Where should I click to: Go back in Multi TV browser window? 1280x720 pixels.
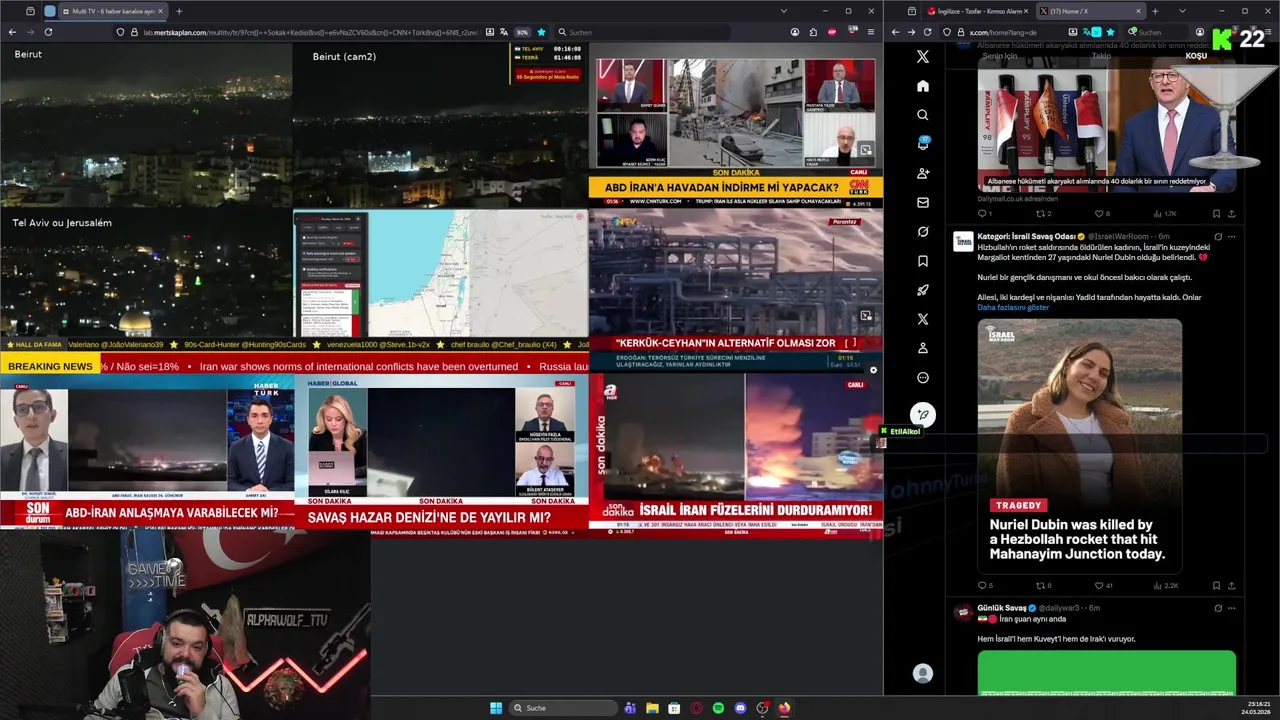(12, 32)
